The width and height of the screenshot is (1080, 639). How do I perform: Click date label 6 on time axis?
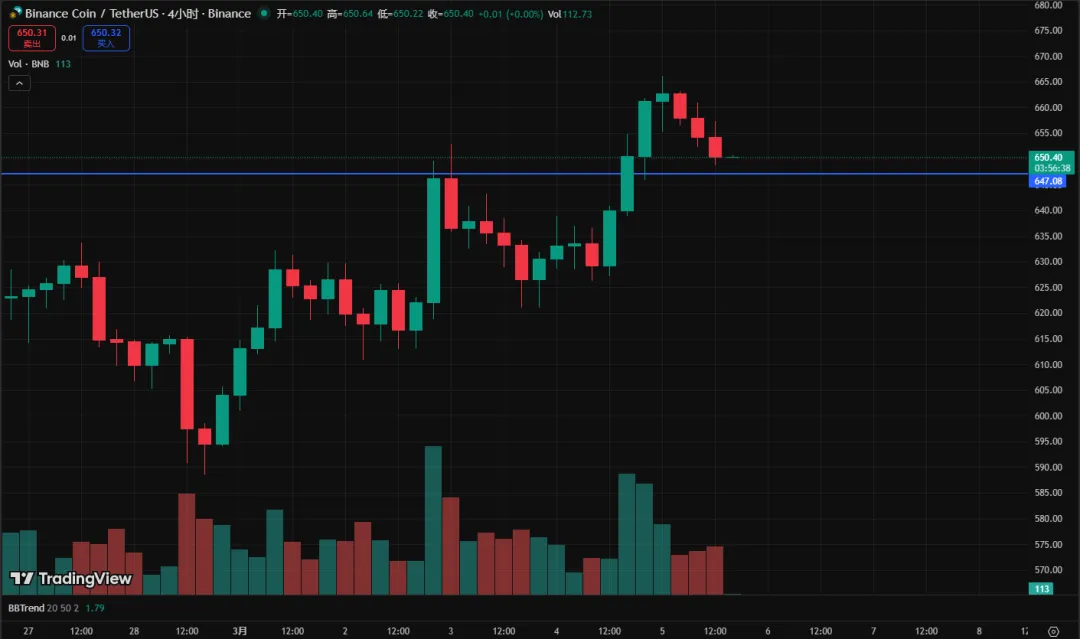click(x=768, y=631)
